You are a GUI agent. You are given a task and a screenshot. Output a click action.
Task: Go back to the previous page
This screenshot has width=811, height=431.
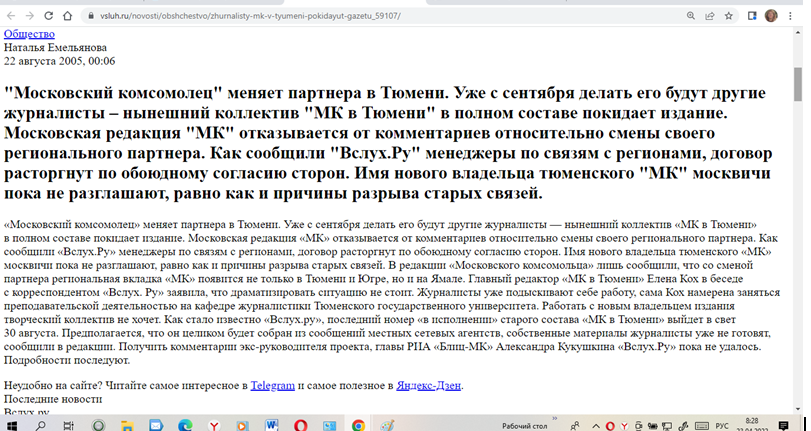pos(11,16)
